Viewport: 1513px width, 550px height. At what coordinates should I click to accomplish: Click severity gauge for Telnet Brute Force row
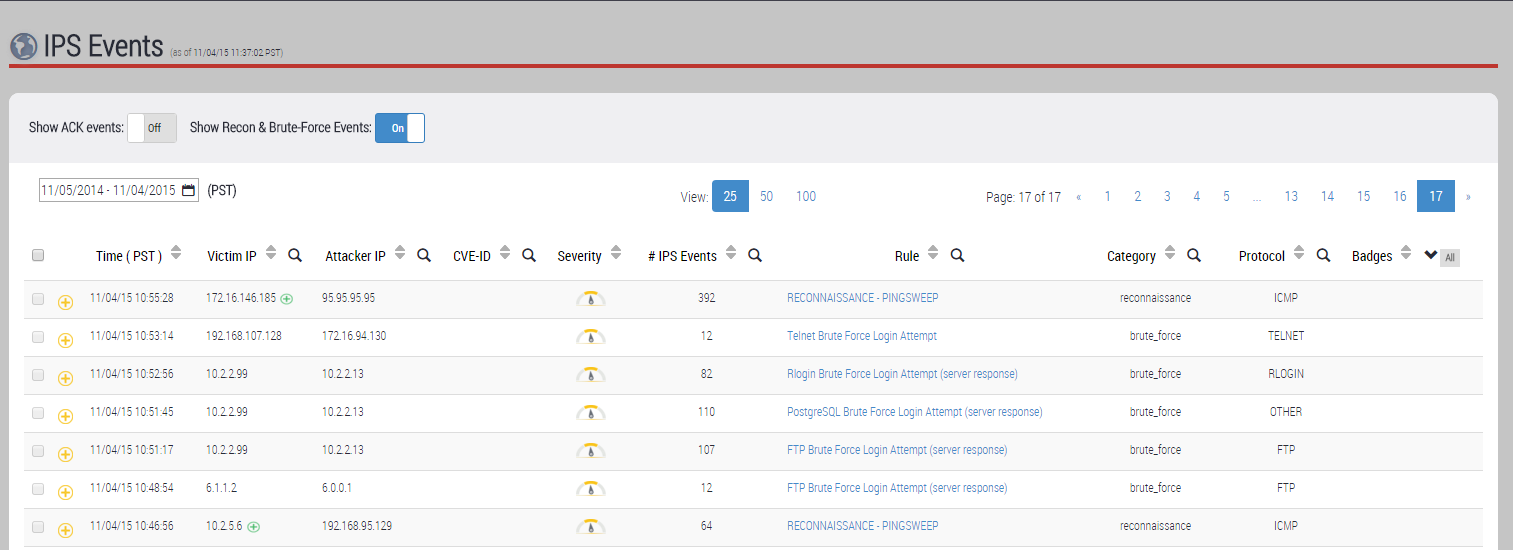click(591, 336)
